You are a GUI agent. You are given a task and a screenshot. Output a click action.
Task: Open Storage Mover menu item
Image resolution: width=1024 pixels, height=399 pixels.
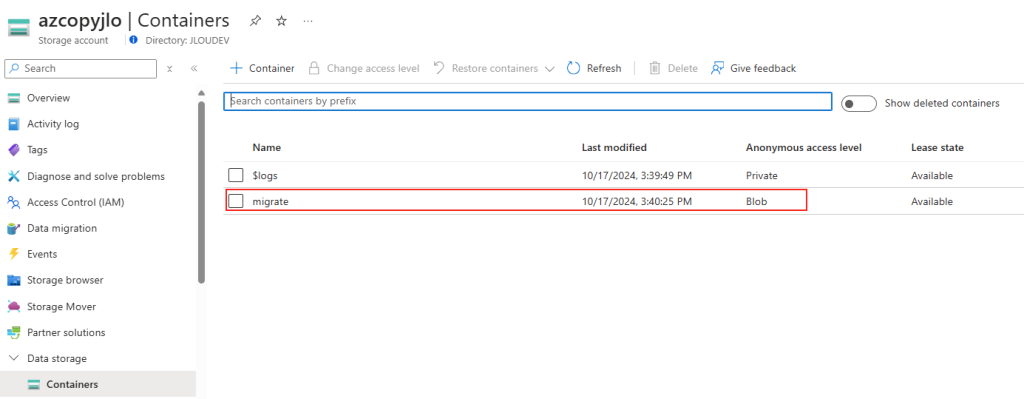(x=61, y=306)
